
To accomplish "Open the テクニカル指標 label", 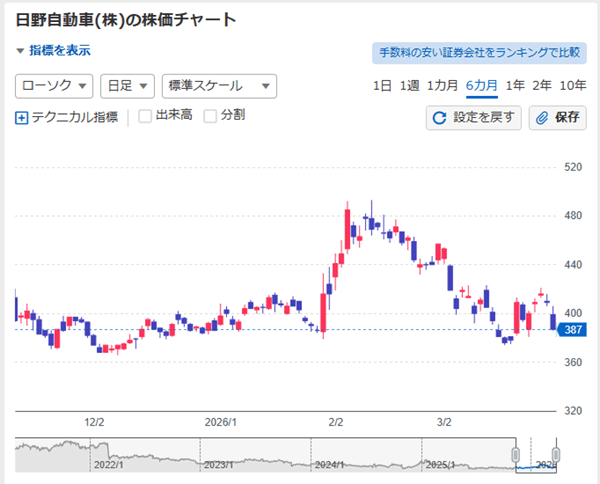I will 75,117.
